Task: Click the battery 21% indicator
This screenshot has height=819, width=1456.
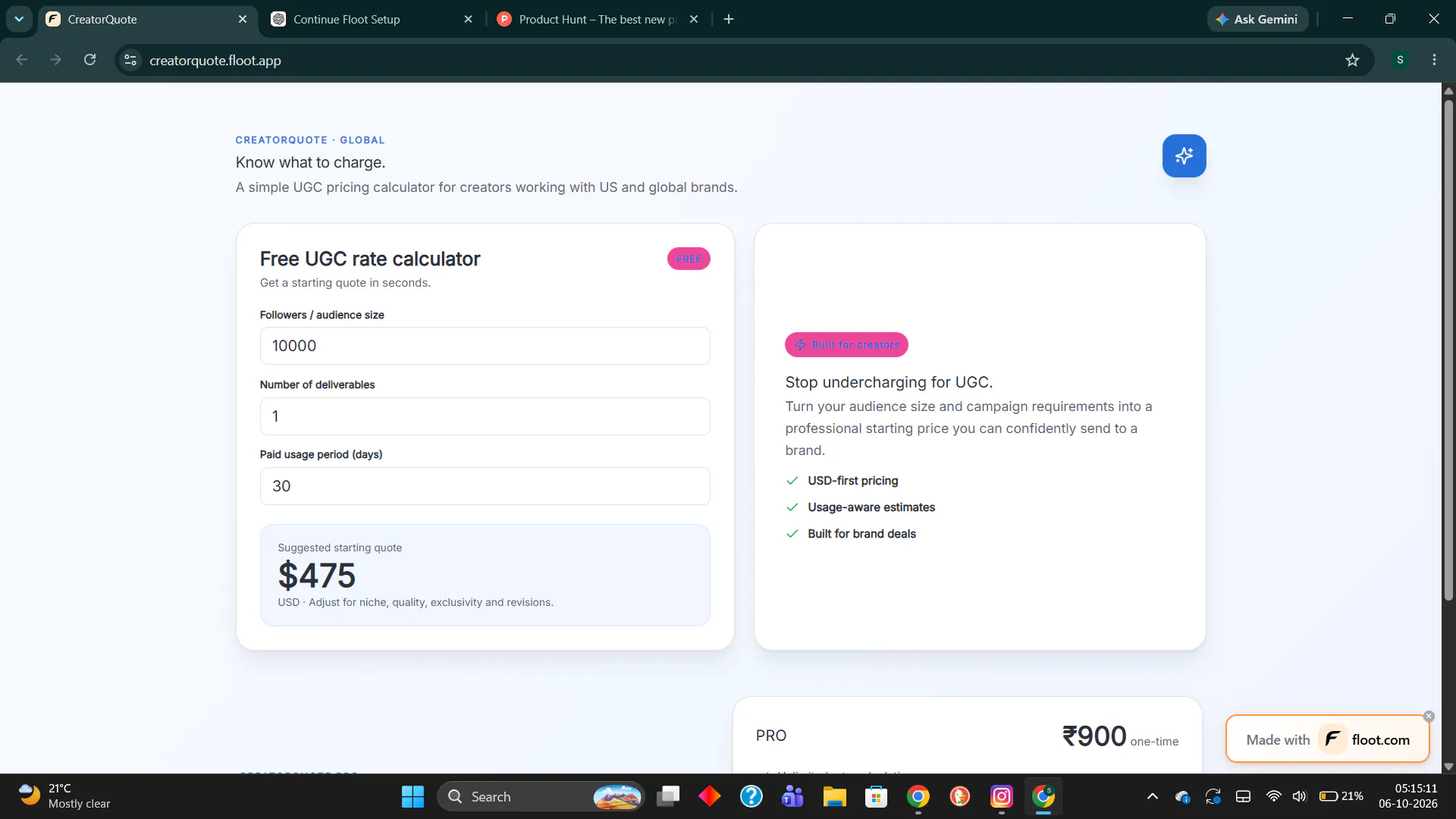Action: [x=1341, y=796]
